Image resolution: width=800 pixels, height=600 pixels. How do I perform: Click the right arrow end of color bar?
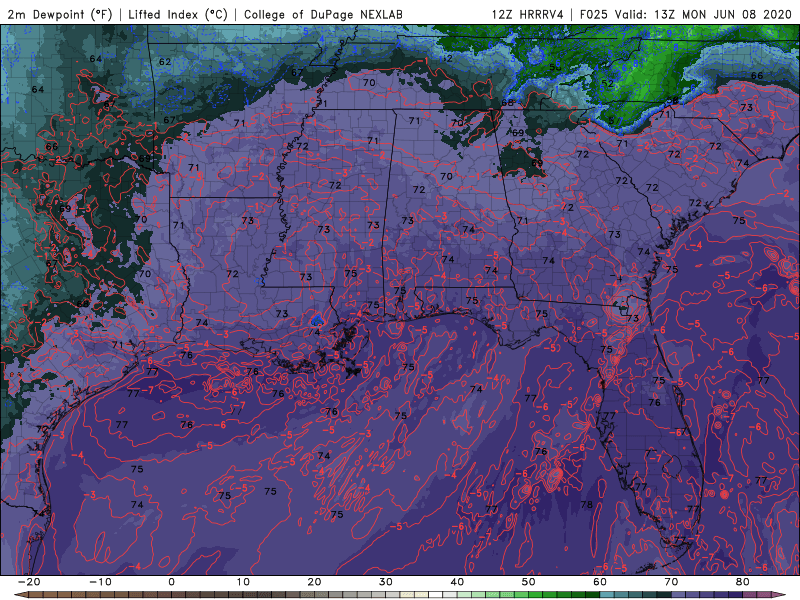coord(779,595)
